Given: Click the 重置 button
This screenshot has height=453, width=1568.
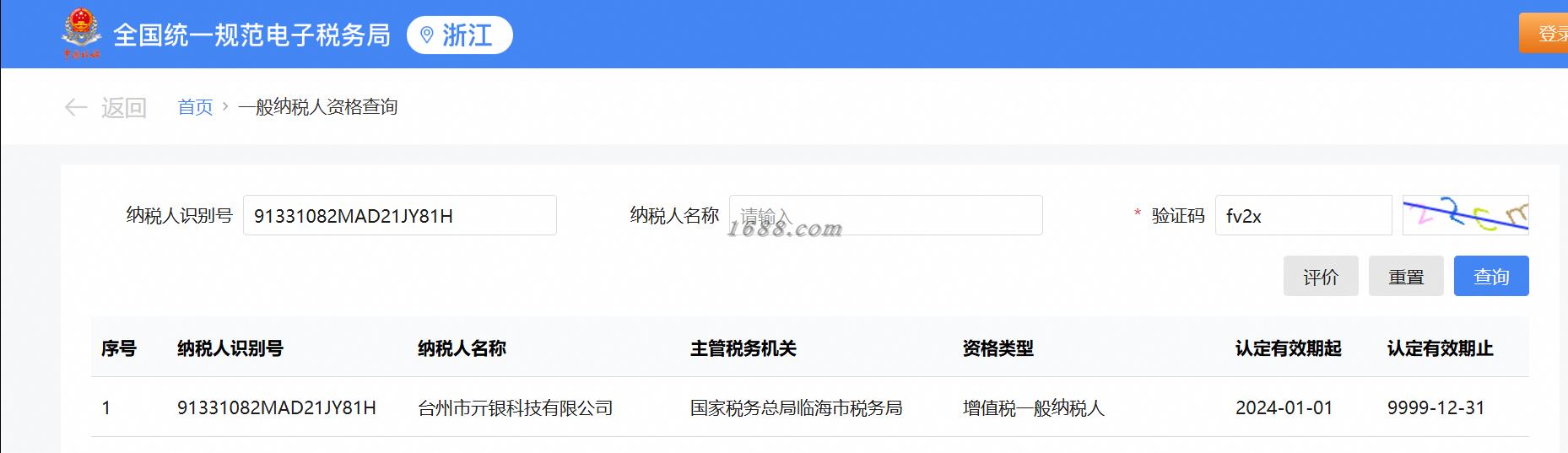Looking at the screenshot, I should tap(1406, 276).
